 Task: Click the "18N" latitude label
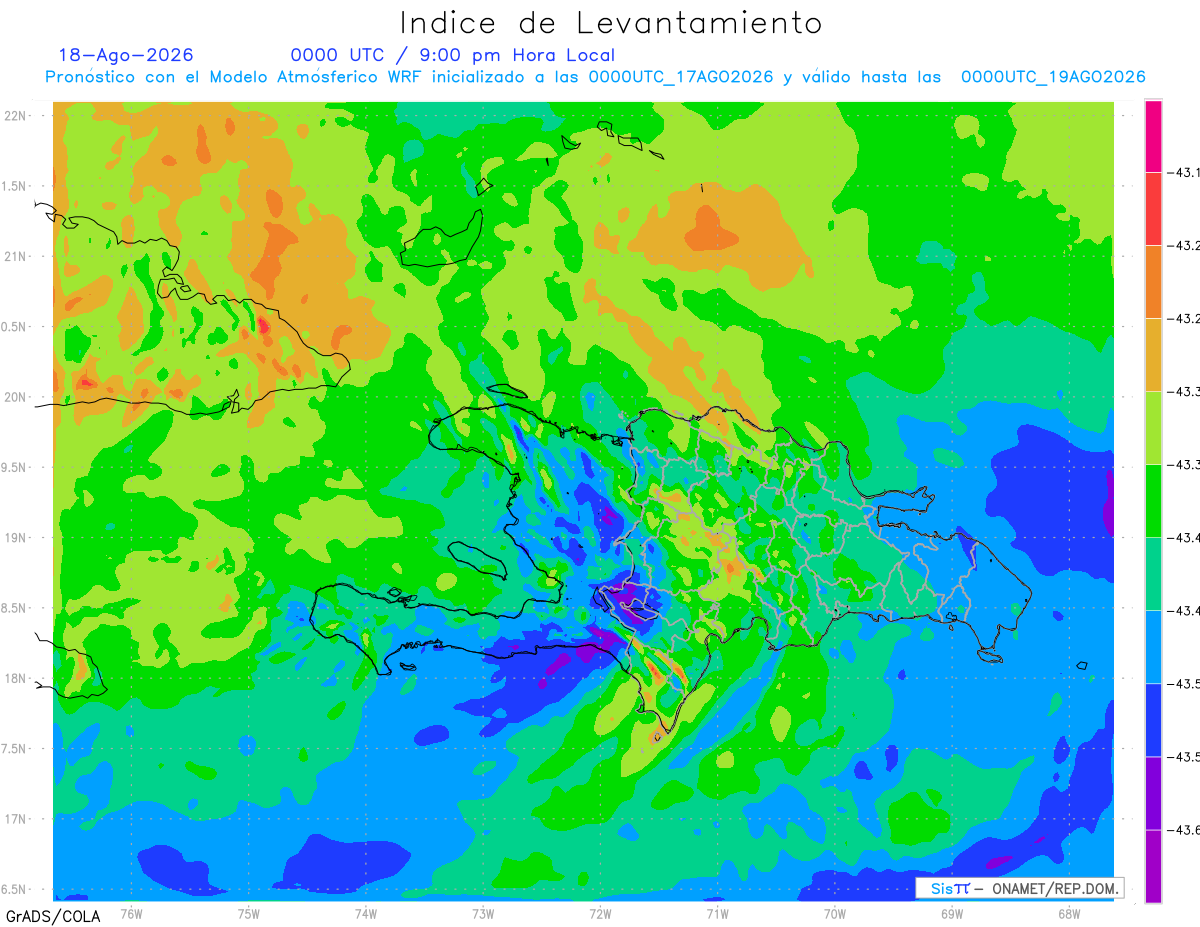tap(15, 678)
